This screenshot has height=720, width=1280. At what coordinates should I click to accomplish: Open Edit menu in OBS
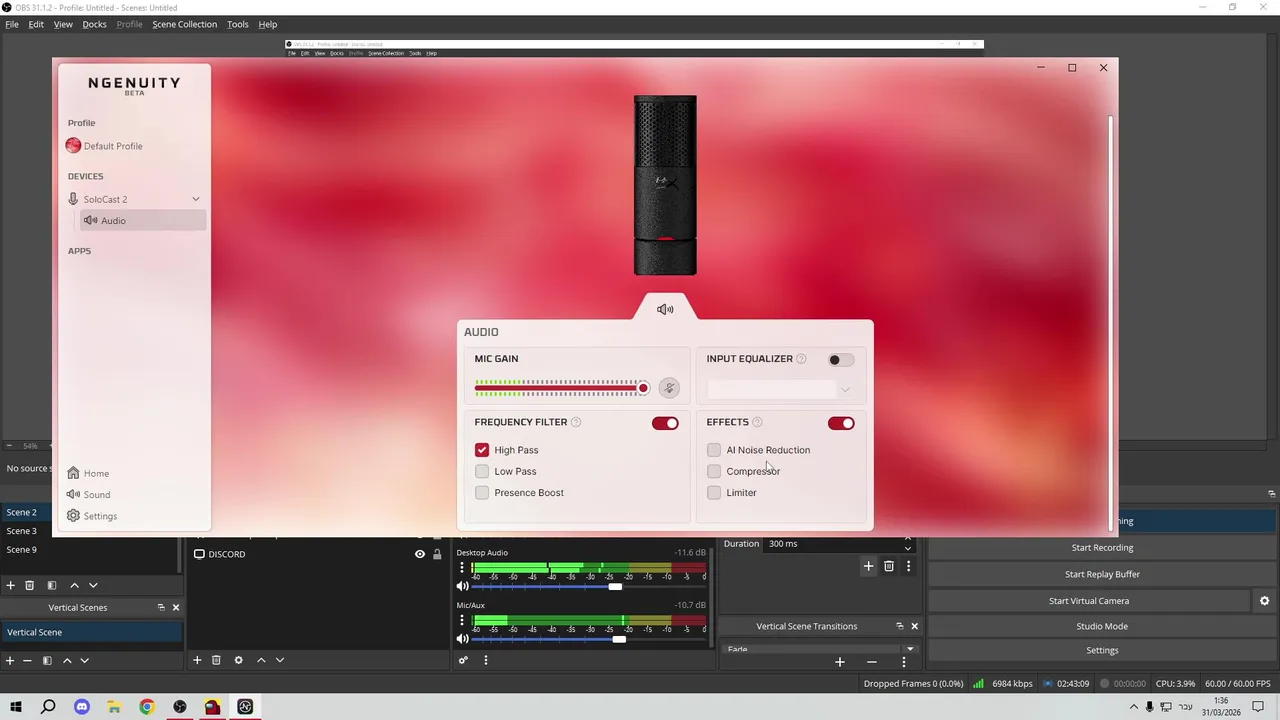[36, 24]
